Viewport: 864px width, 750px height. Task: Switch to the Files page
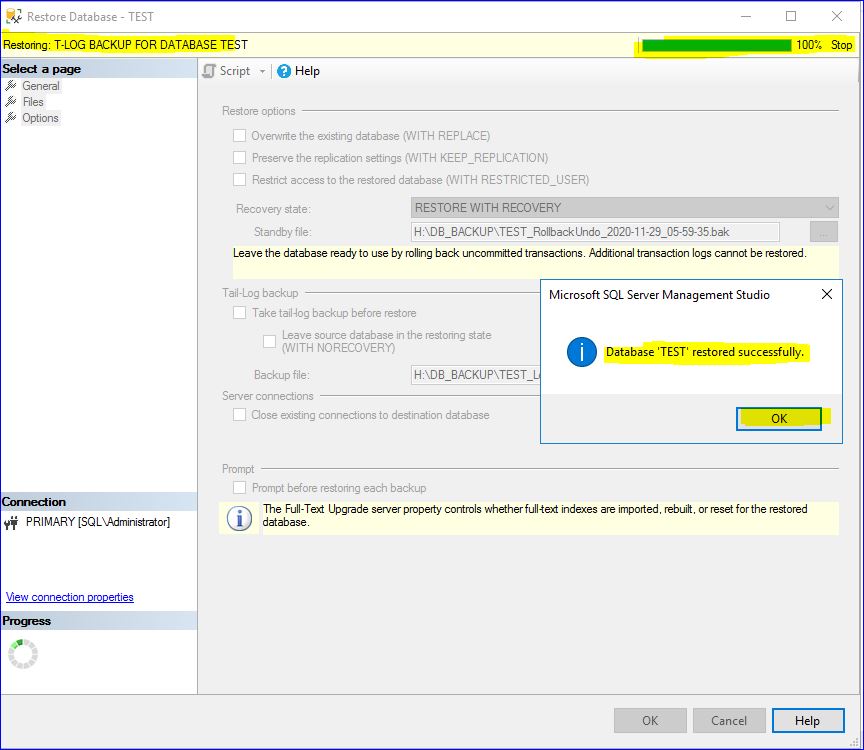point(33,102)
